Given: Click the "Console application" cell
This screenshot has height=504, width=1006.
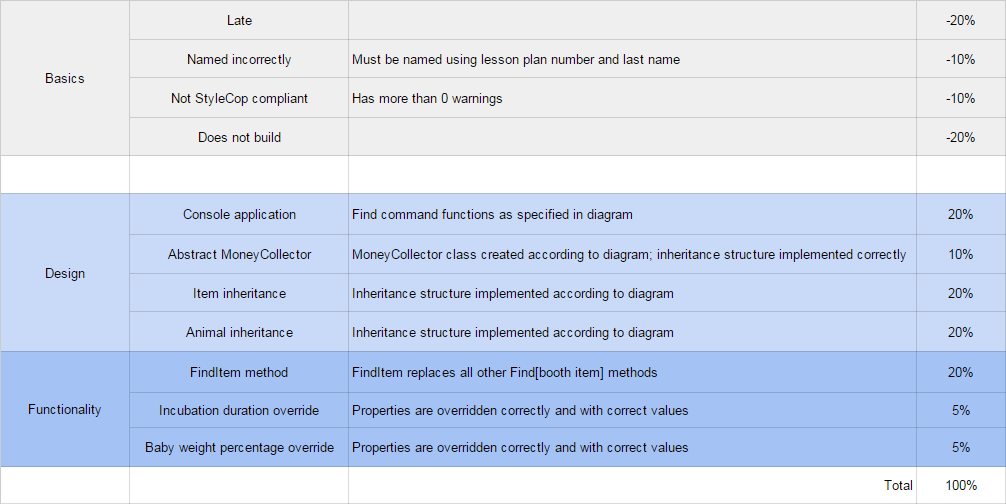Looking at the screenshot, I should (x=239, y=214).
